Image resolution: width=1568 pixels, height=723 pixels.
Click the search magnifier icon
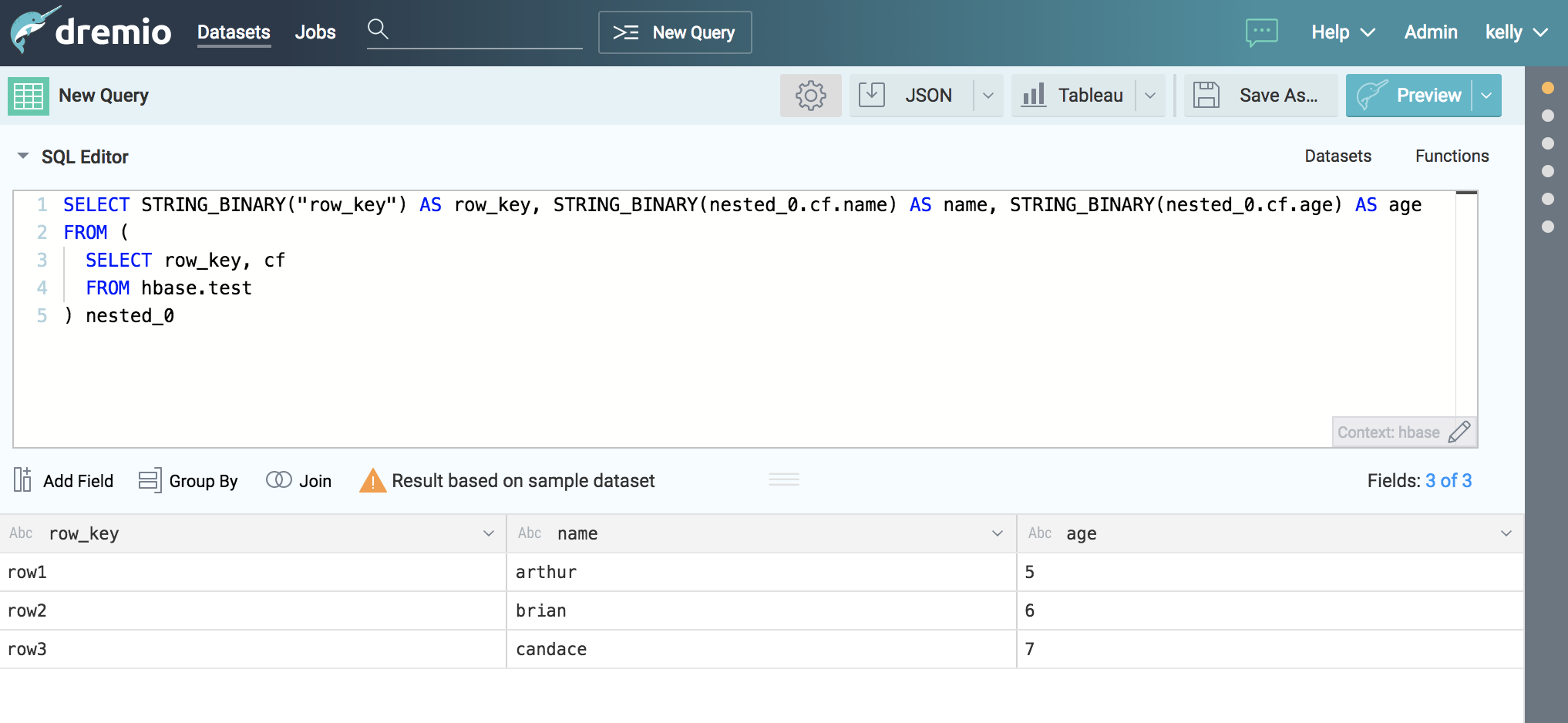(x=378, y=29)
